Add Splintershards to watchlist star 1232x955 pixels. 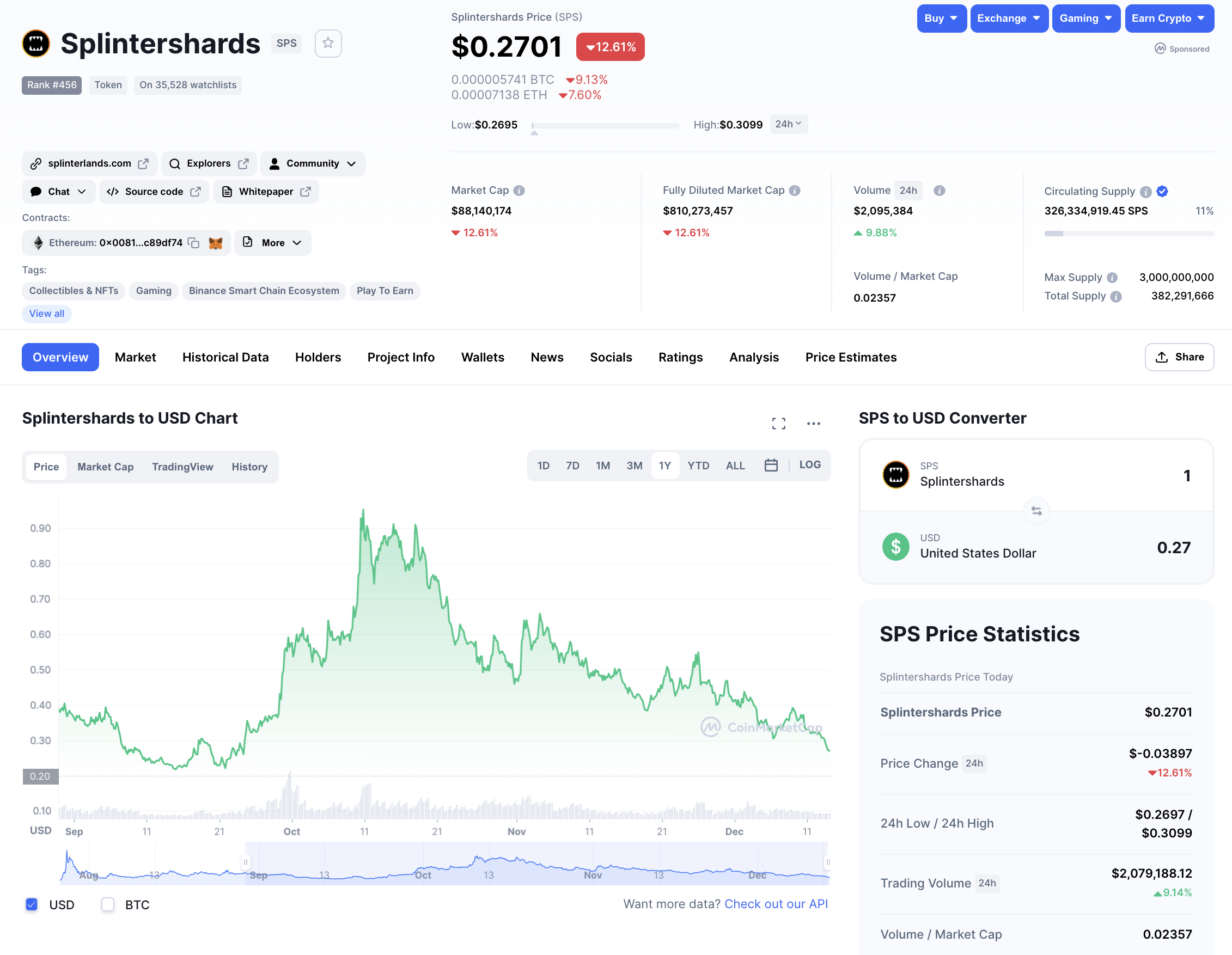[x=328, y=44]
